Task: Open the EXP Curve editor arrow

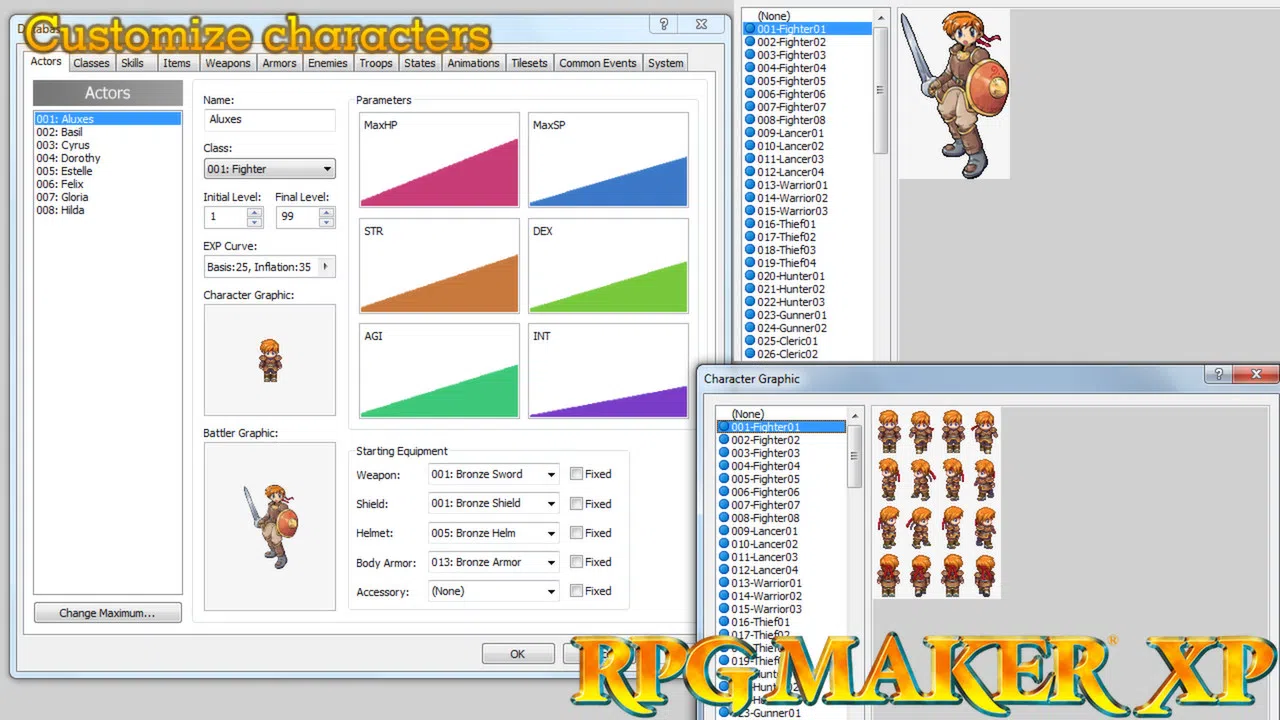Action: (325, 267)
